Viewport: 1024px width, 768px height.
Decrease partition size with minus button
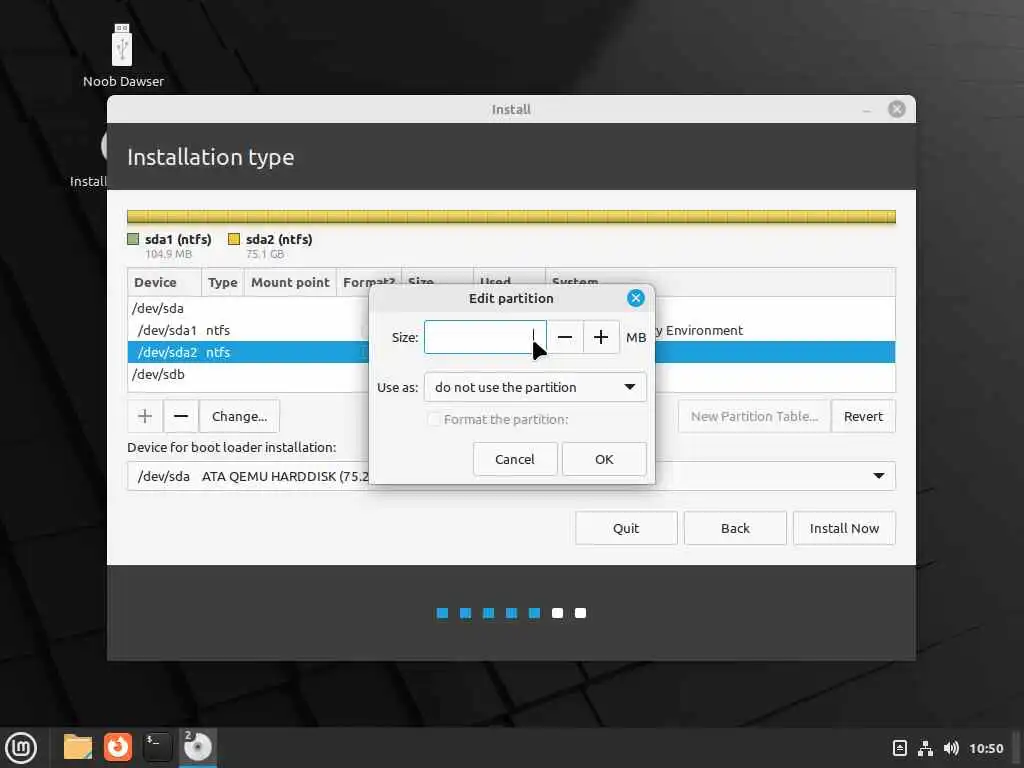click(x=565, y=337)
